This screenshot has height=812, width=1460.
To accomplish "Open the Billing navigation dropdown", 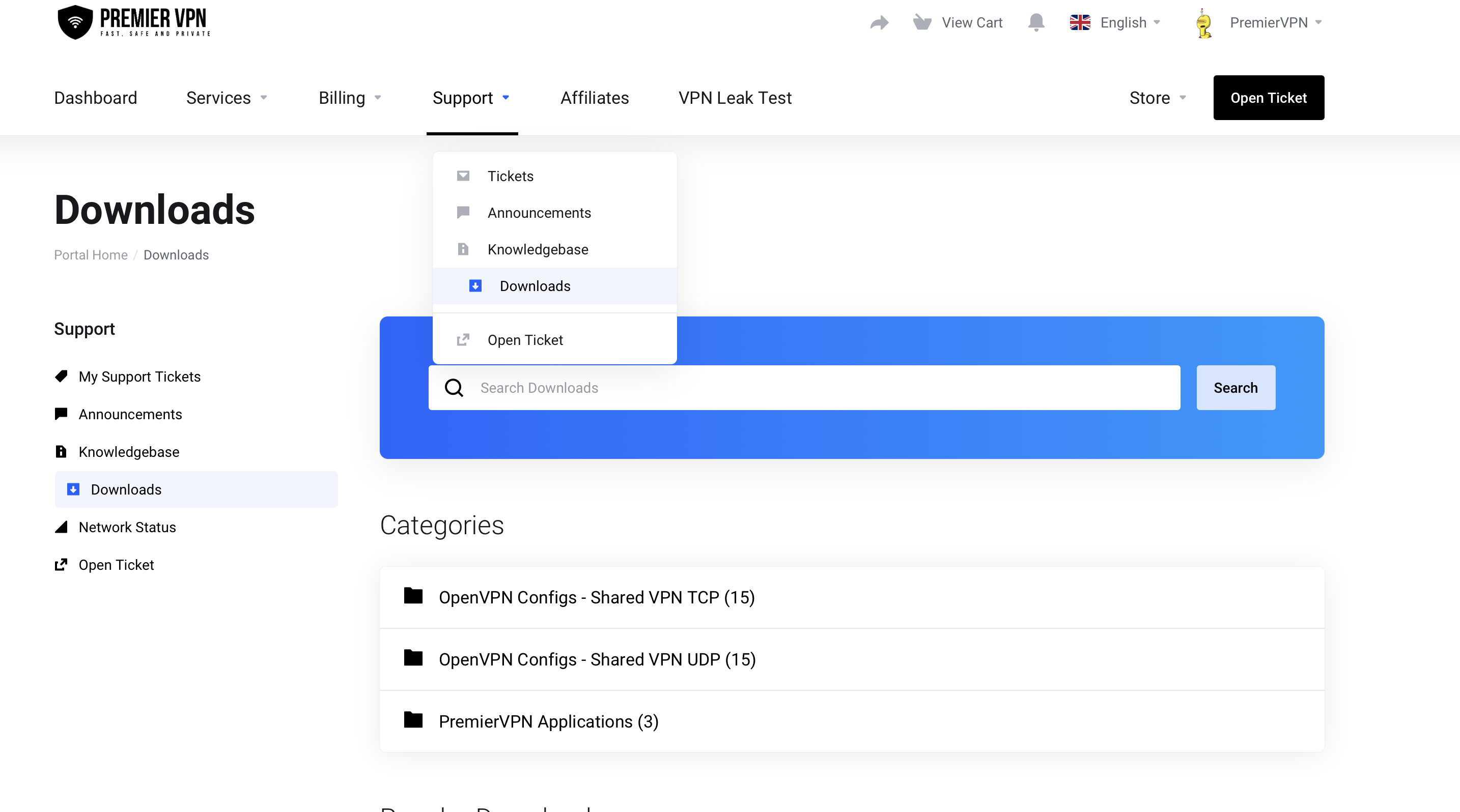I will pos(350,98).
